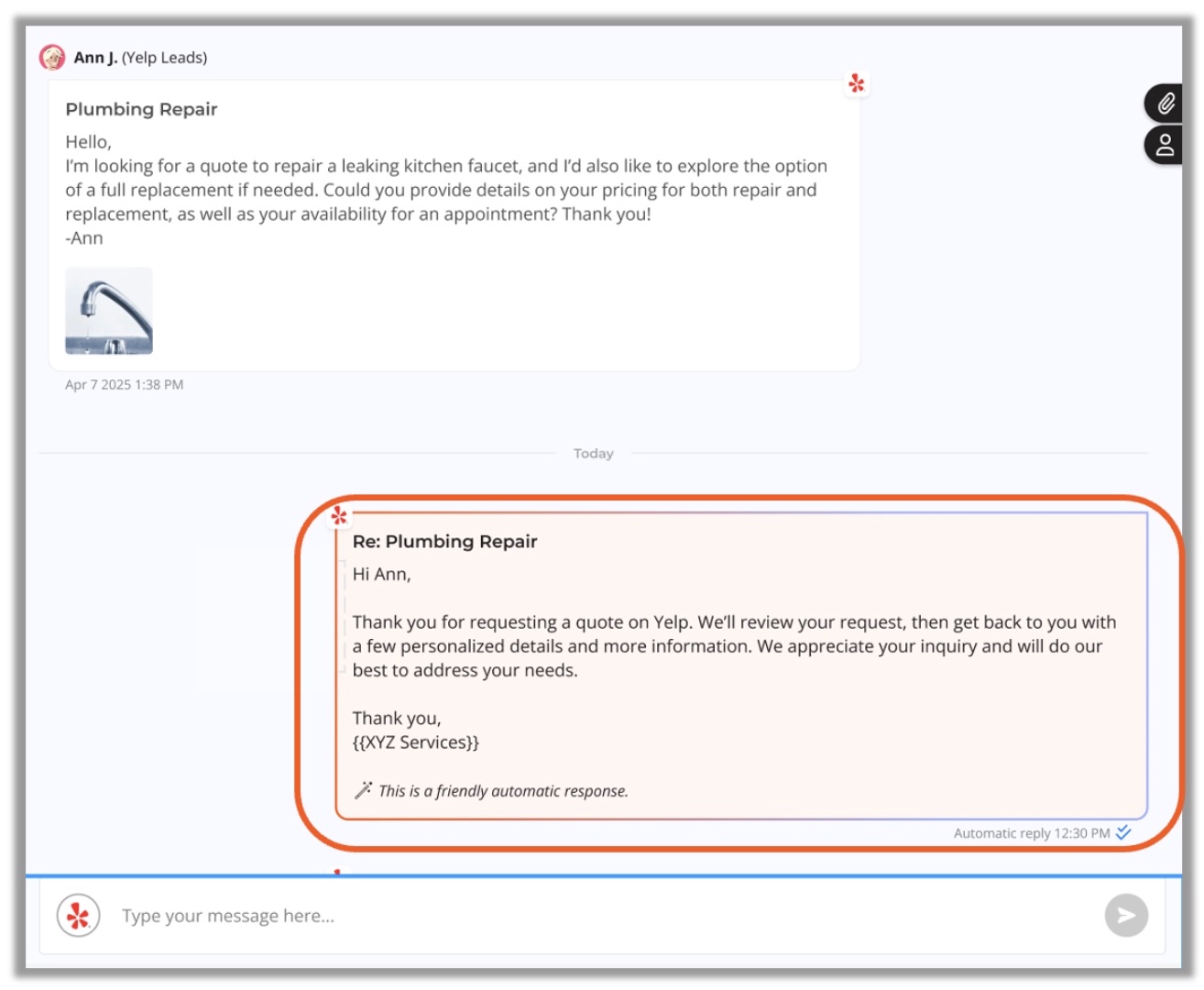
Task: Click the 'Re: Plumbing Repair' reply heading
Action: [444, 542]
